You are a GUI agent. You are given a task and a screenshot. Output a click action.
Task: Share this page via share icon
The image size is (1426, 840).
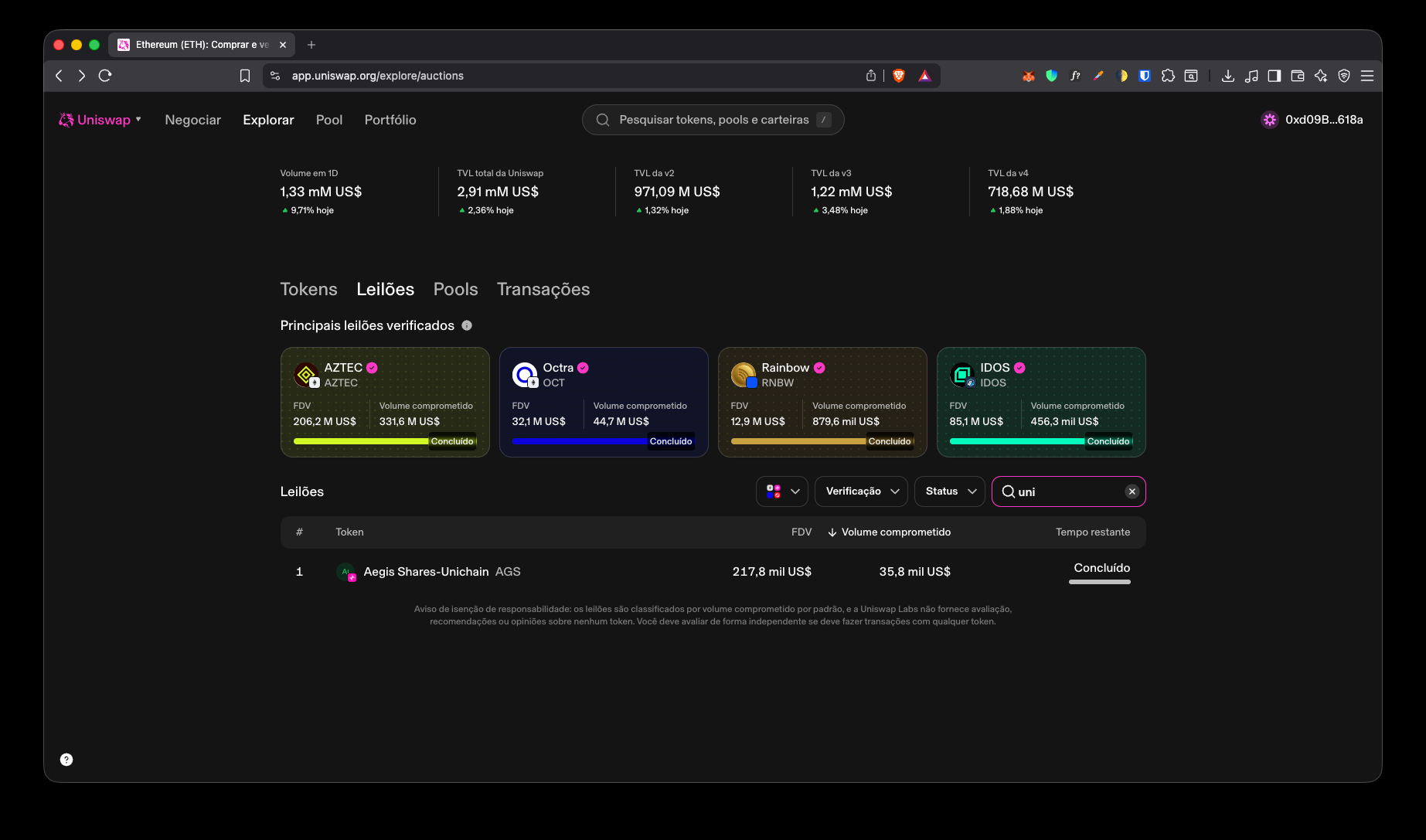(871, 76)
